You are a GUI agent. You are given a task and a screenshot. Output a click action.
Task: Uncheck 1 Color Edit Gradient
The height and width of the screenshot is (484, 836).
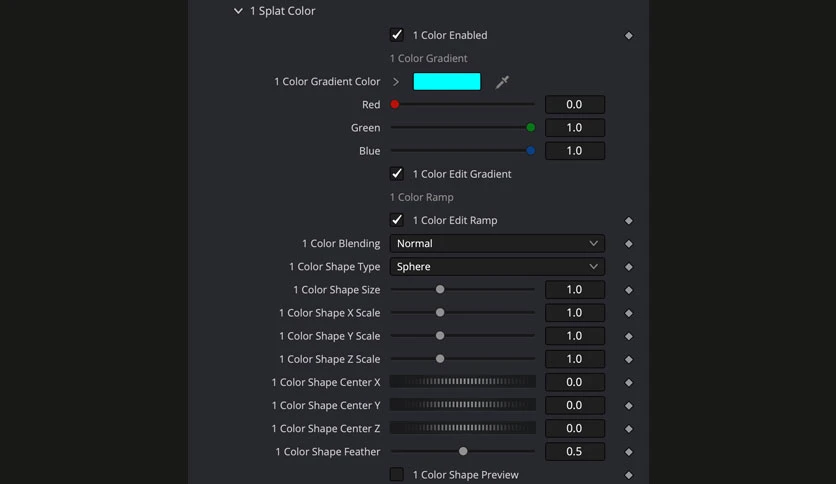(397, 174)
